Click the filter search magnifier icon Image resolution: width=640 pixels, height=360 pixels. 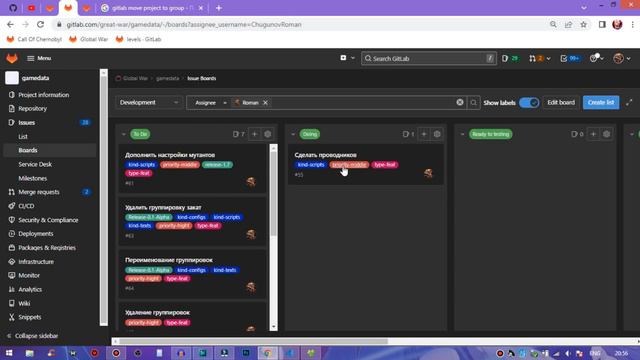473,102
